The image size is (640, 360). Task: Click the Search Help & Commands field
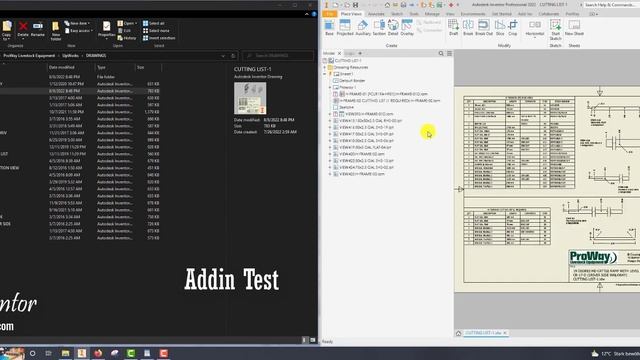[x=611, y=5]
